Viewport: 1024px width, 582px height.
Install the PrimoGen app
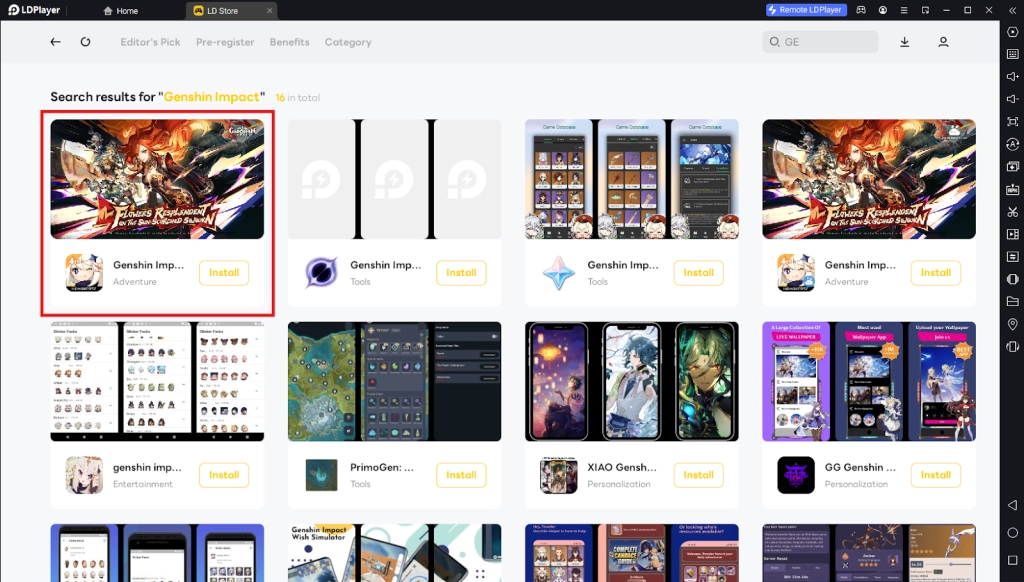point(461,475)
